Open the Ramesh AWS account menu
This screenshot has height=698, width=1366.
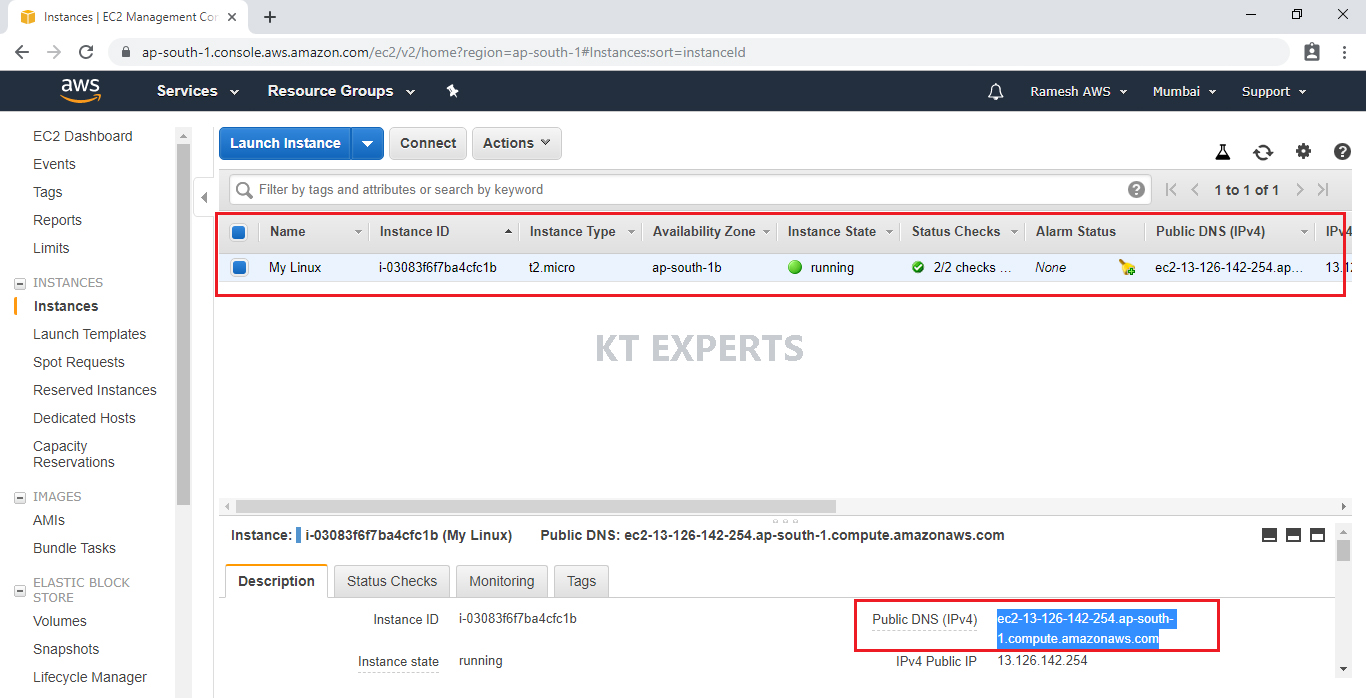pyautogui.click(x=1079, y=92)
